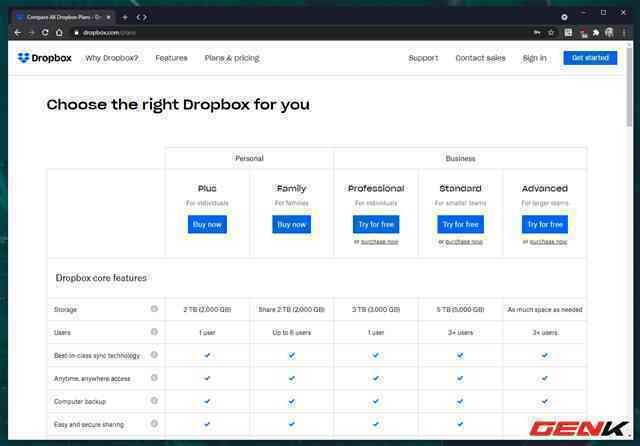
Task: Click the page vertical scrollbar thumb
Action: pos(629,86)
